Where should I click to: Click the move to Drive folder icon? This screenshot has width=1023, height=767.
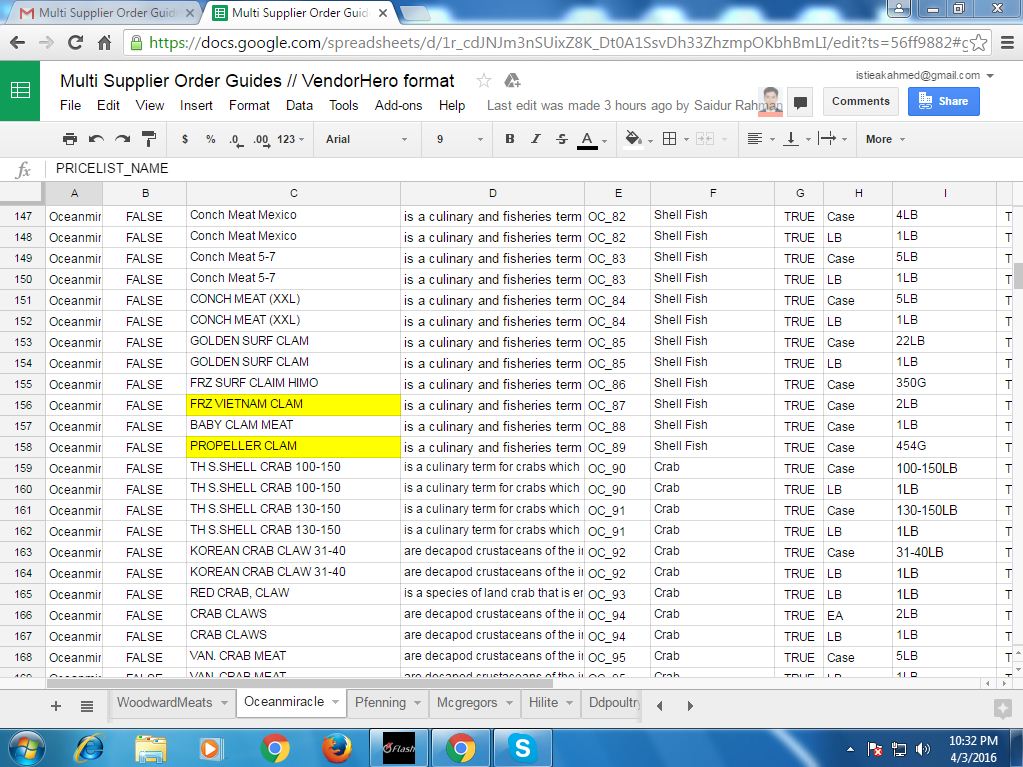(x=512, y=81)
